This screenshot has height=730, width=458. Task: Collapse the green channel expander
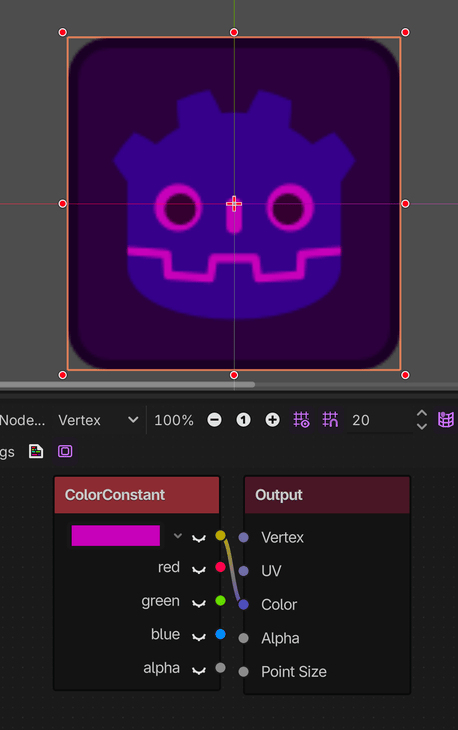pyautogui.click(x=199, y=603)
